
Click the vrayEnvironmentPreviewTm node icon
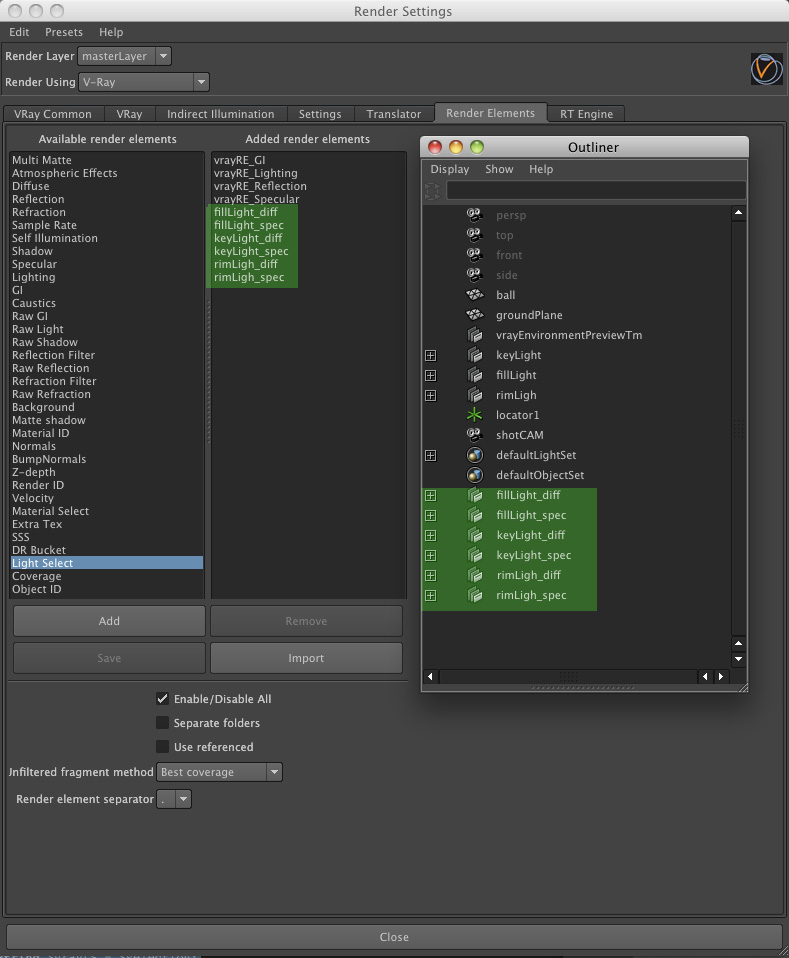click(475, 335)
